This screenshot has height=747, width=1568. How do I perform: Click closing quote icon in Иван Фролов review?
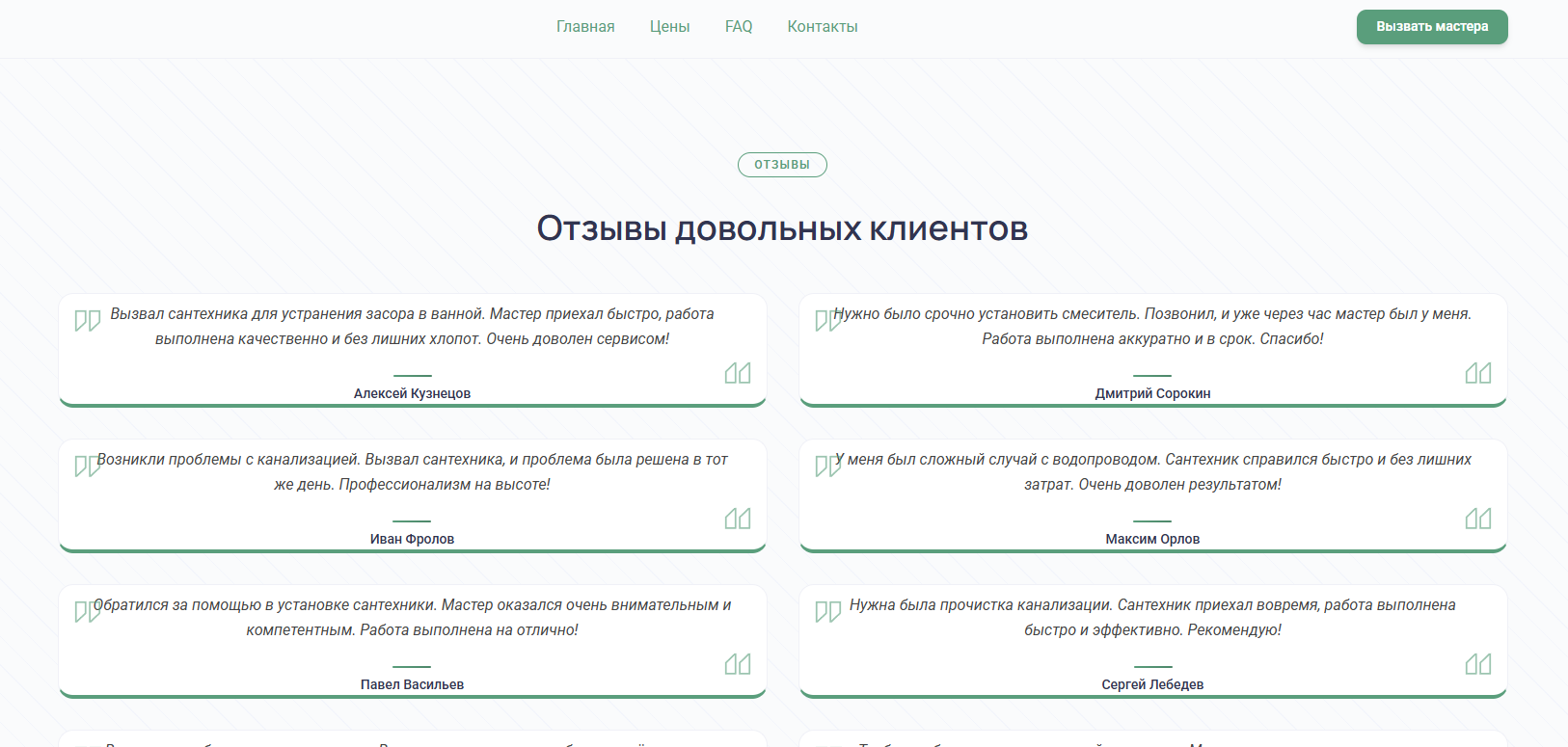(x=738, y=519)
